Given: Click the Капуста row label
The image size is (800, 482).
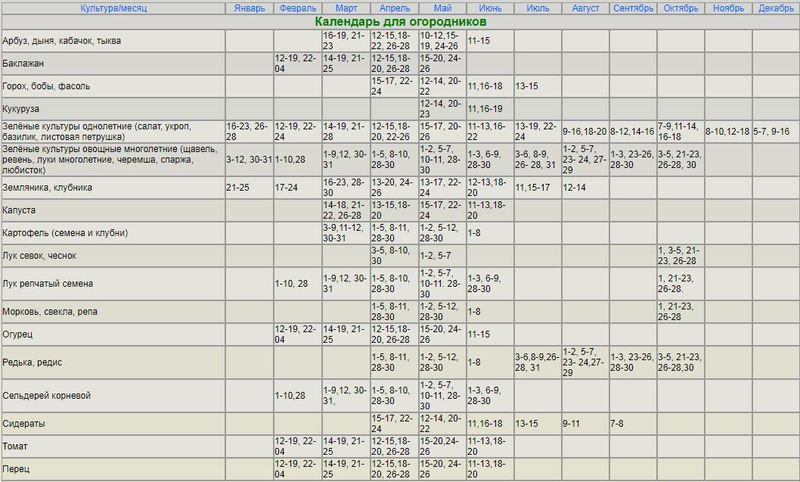Looking at the screenshot, I should (23, 211).
